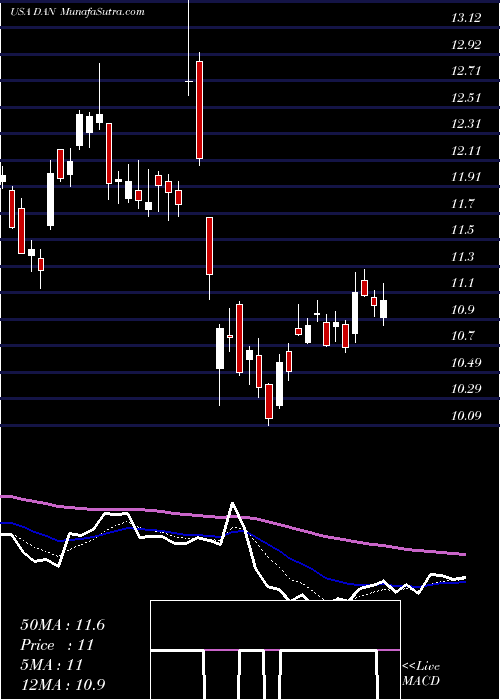The height and width of the screenshot is (700, 500).
Task: Click the 12.51 price axis label
Action: tap(466, 98)
